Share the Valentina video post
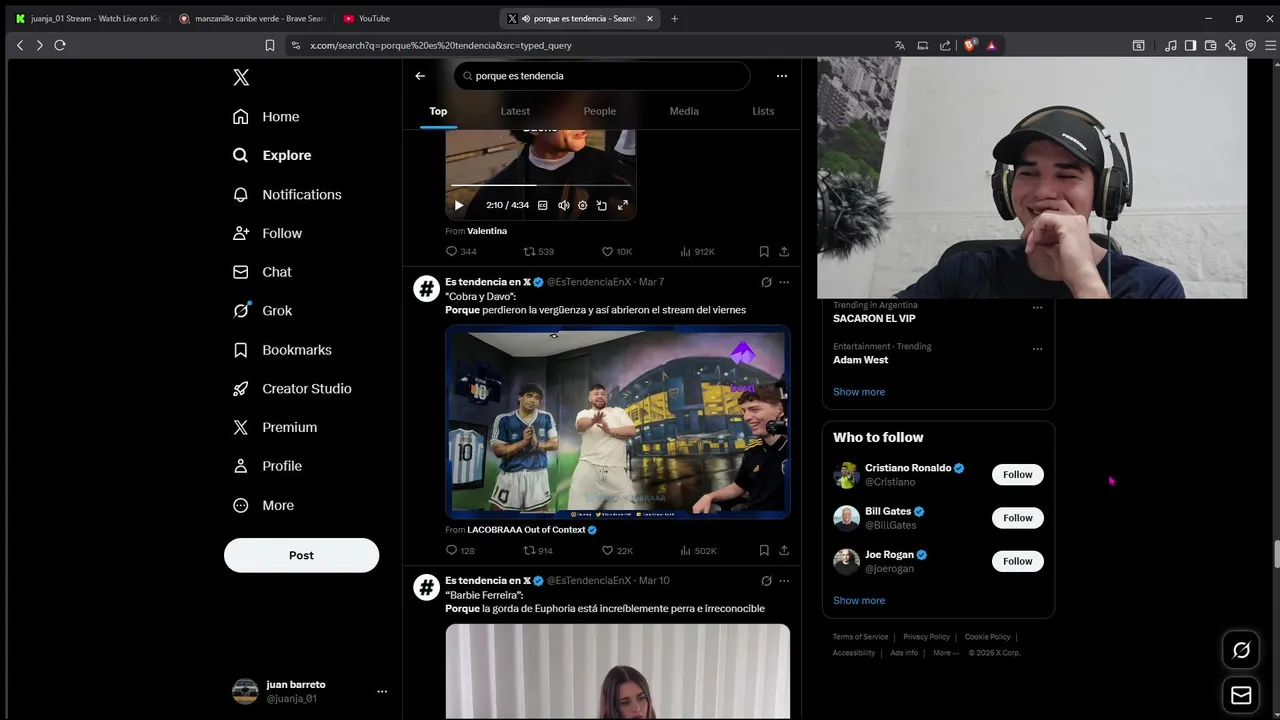This screenshot has width=1280, height=720. (784, 252)
